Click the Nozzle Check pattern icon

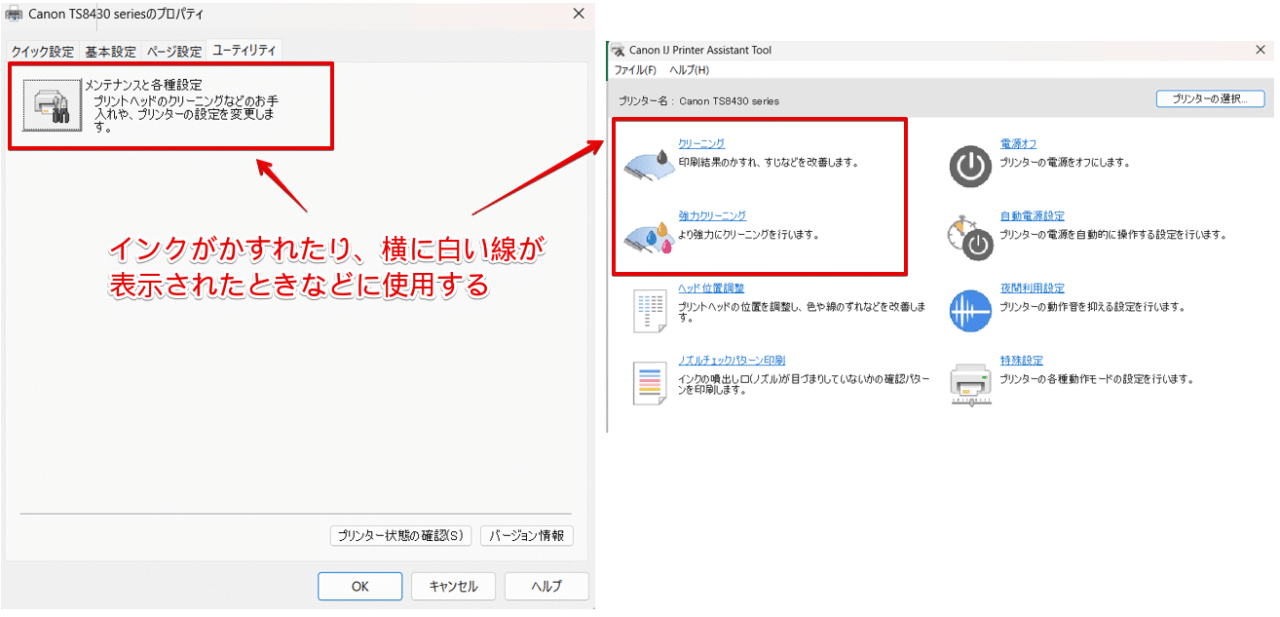(649, 383)
